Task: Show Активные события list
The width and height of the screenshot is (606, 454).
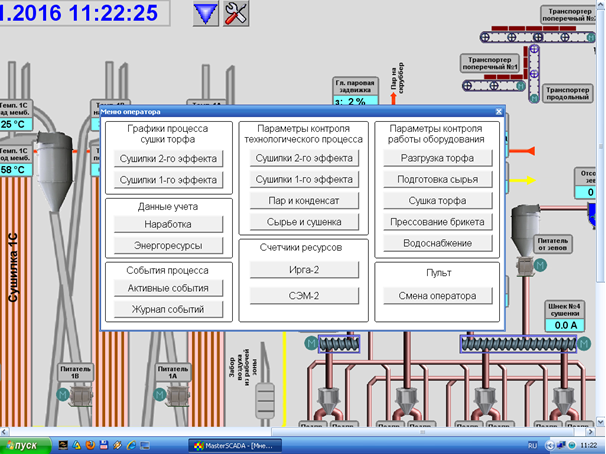Action: (168, 288)
